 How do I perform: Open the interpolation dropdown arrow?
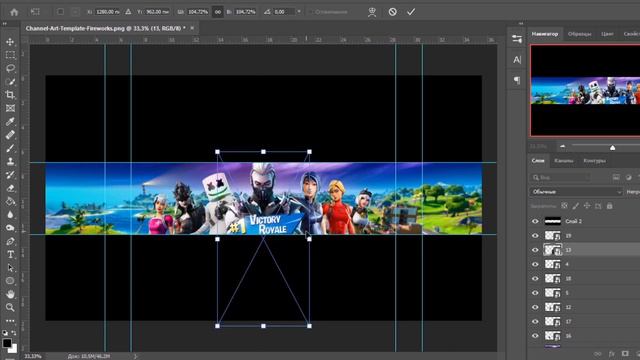[x=299, y=12]
